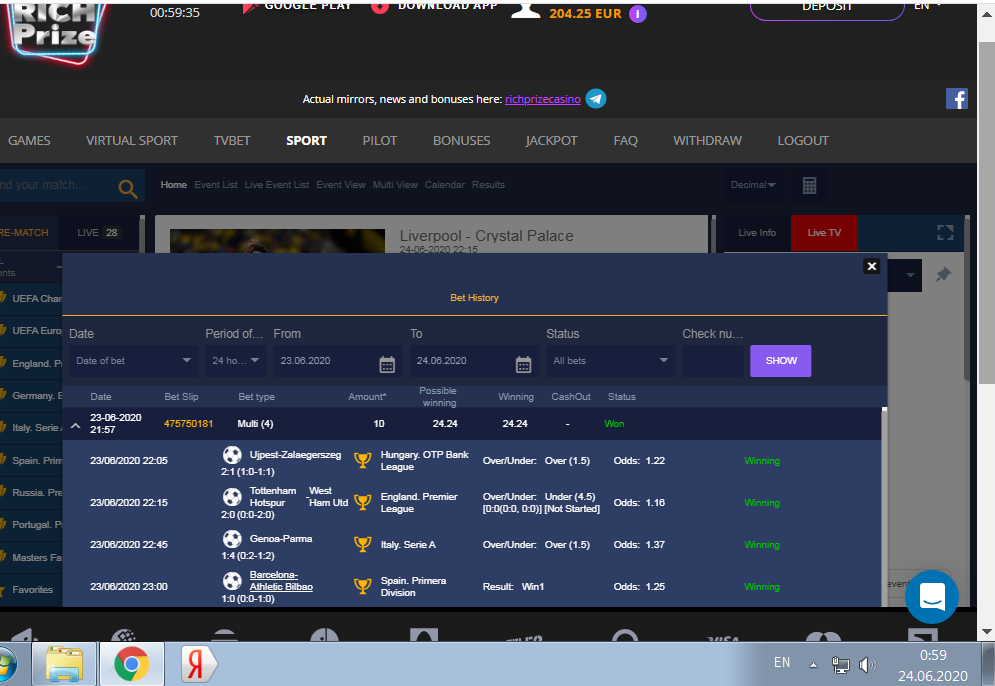The image size is (995, 686).
Task: Close the Bet History dialog
Action: coord(871,266)
